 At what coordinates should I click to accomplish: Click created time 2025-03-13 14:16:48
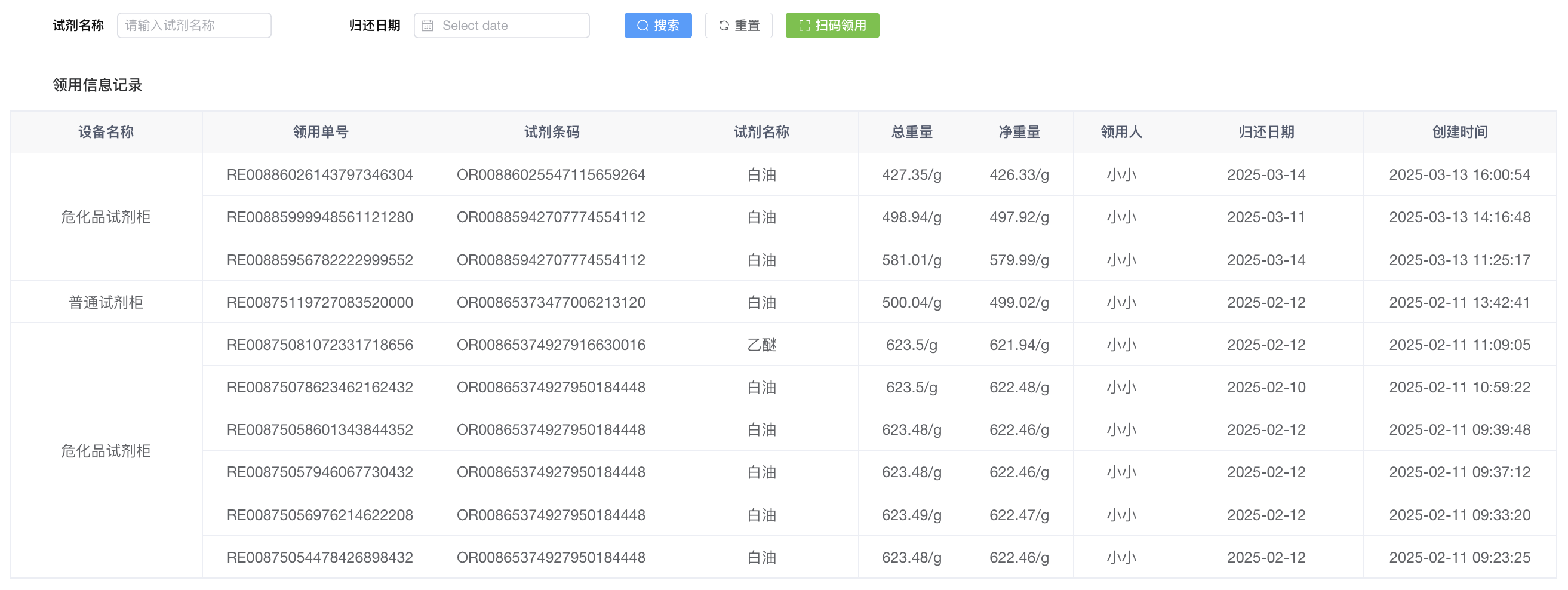(1460, 217)
